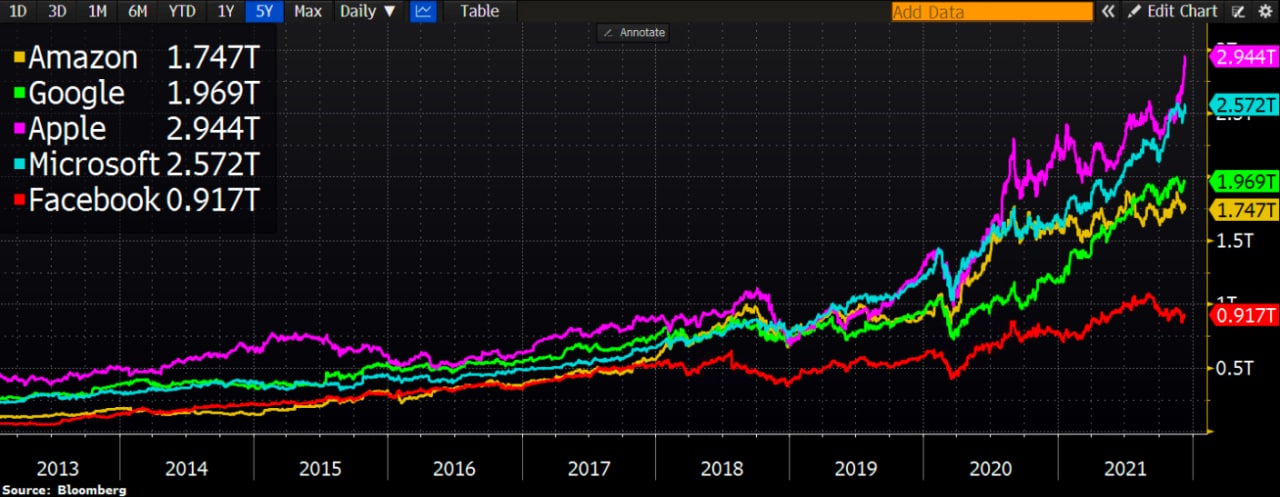Click the 1.747T Amazon value tag
This screenshot has height=497, width=1280.
[x=1245, y=209]
